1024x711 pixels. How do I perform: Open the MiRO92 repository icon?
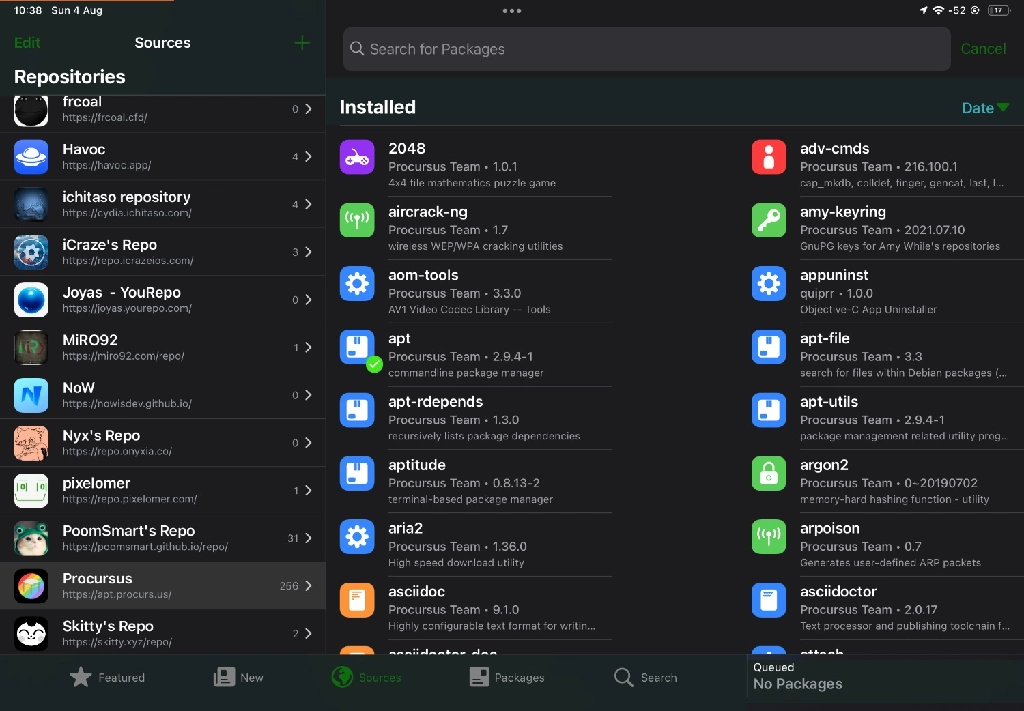31,347
